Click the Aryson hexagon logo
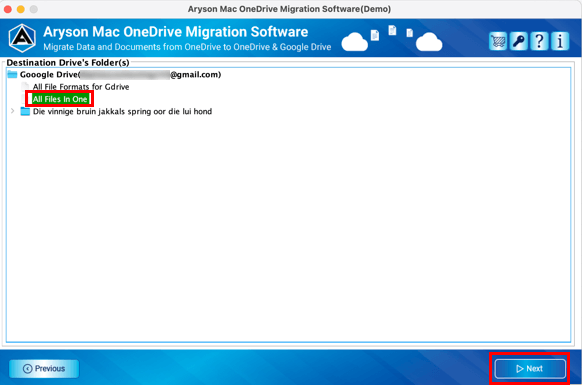This screenshot has height=385, width=582. [22, 38]
